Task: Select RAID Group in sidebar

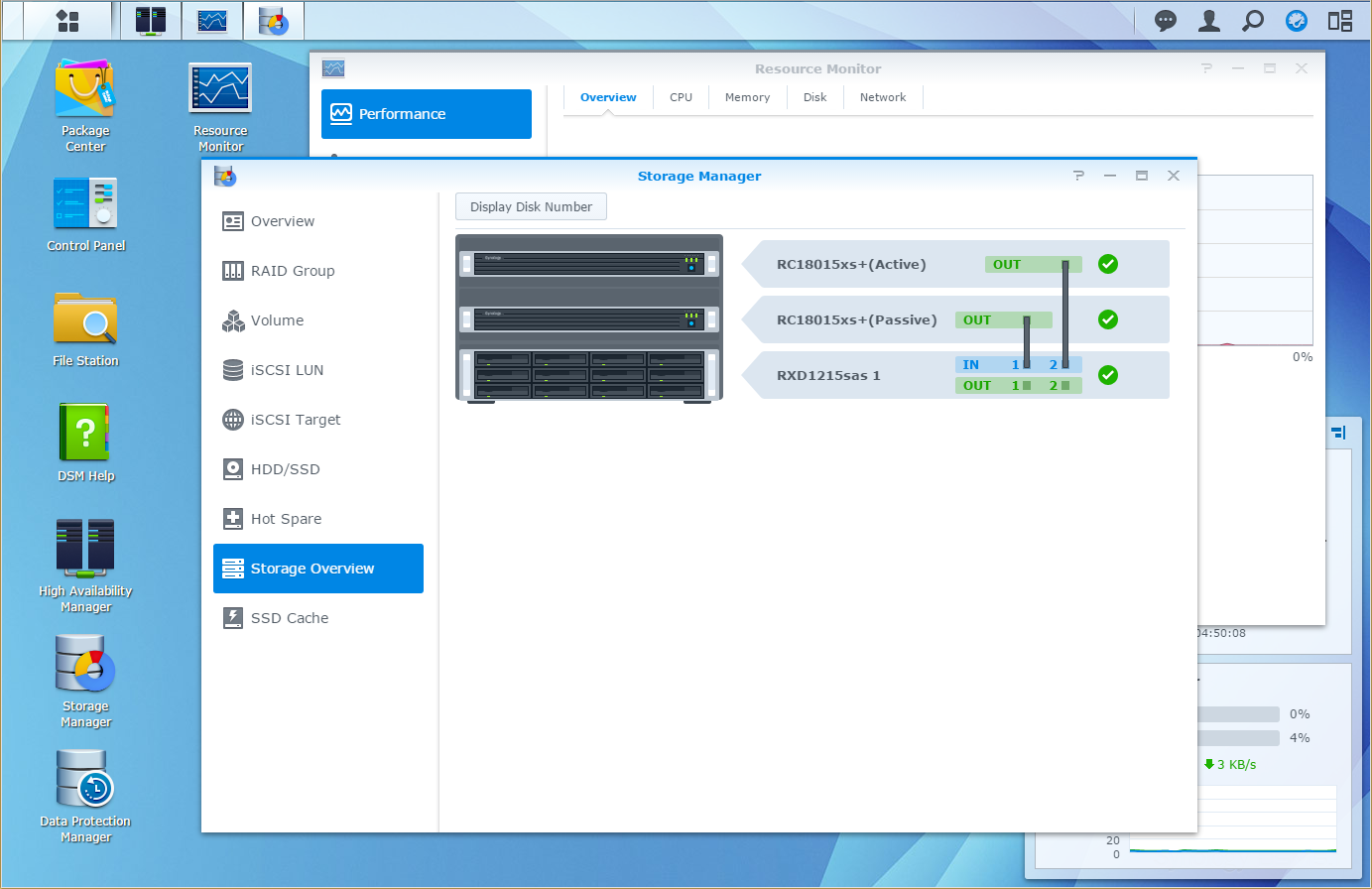Action: pos(318,271)
